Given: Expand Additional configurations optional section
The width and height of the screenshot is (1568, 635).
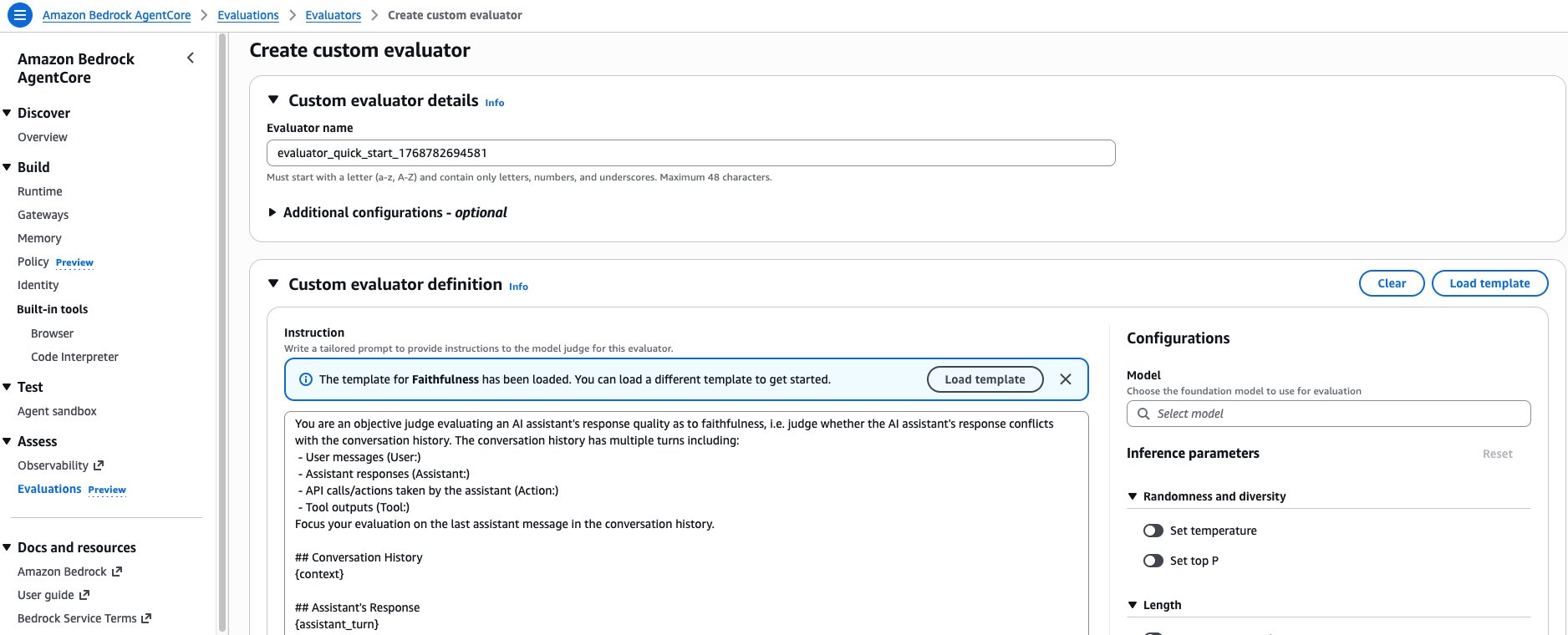Looking at the screenshot, I should [272, 213].
